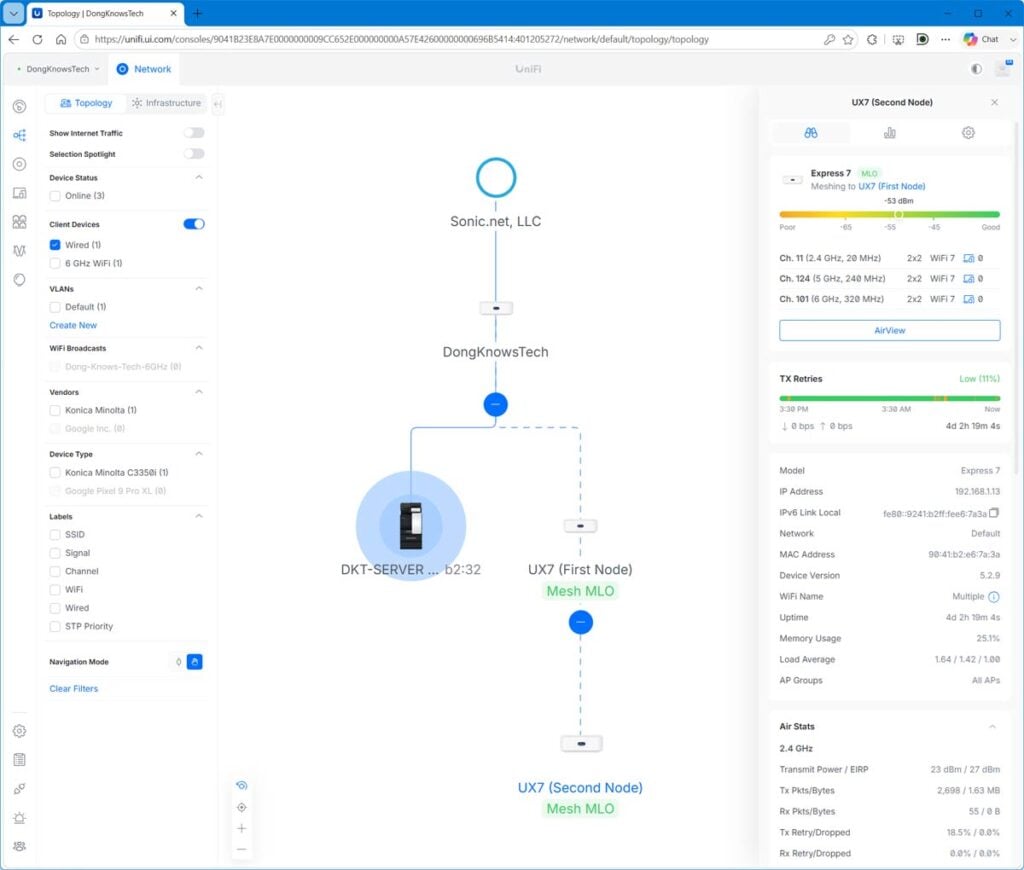Collapse the filter sidebar panel arrow

(x=218, y=103)
